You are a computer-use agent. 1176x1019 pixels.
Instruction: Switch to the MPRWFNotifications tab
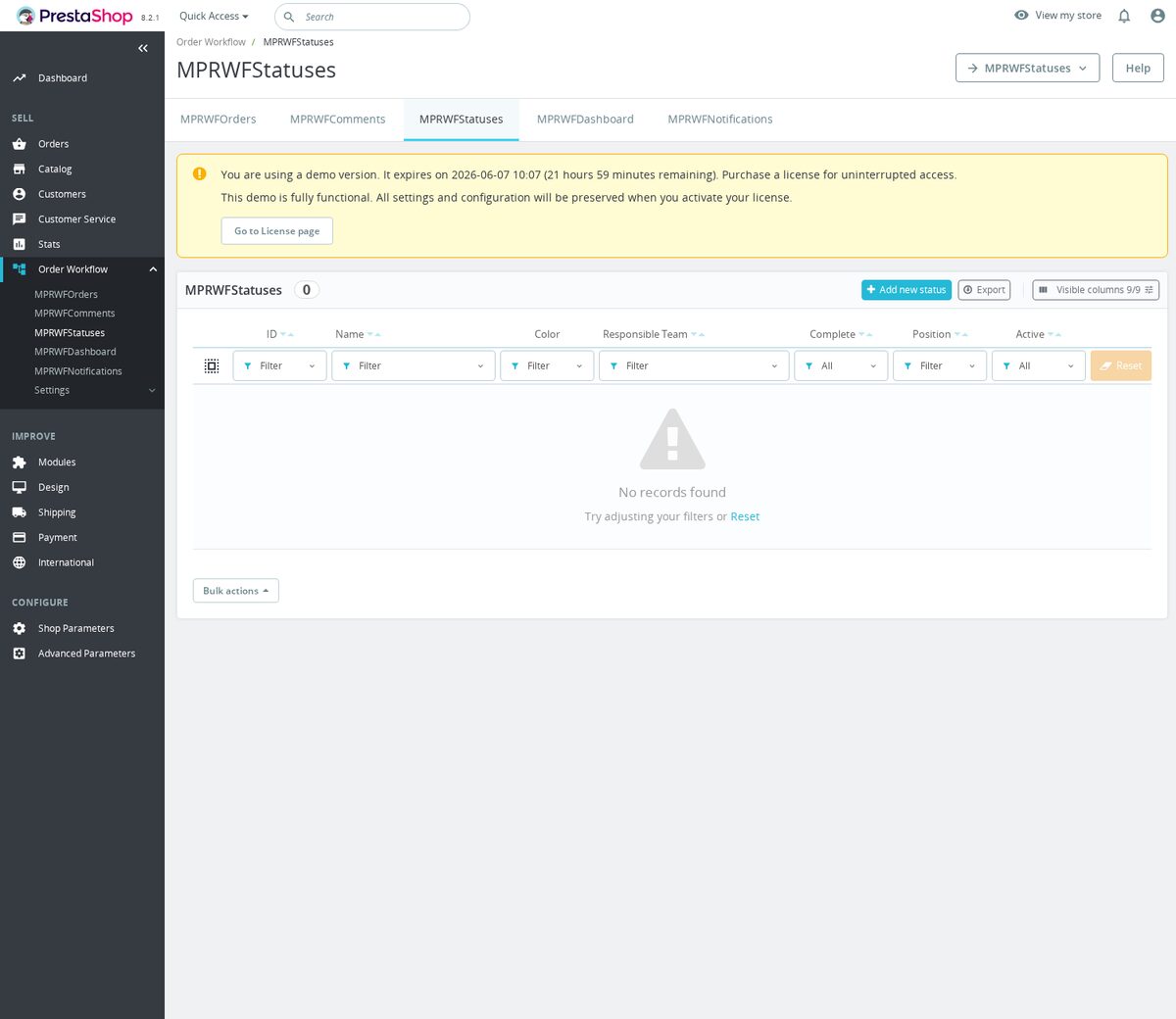coord(720,120)
